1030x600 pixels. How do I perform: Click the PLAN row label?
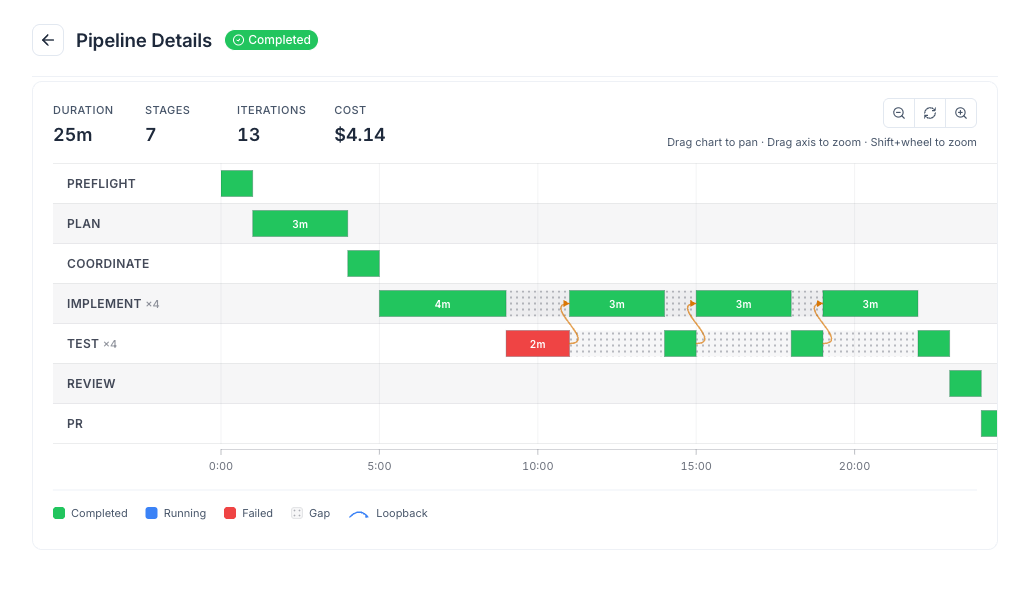(83, 224)
